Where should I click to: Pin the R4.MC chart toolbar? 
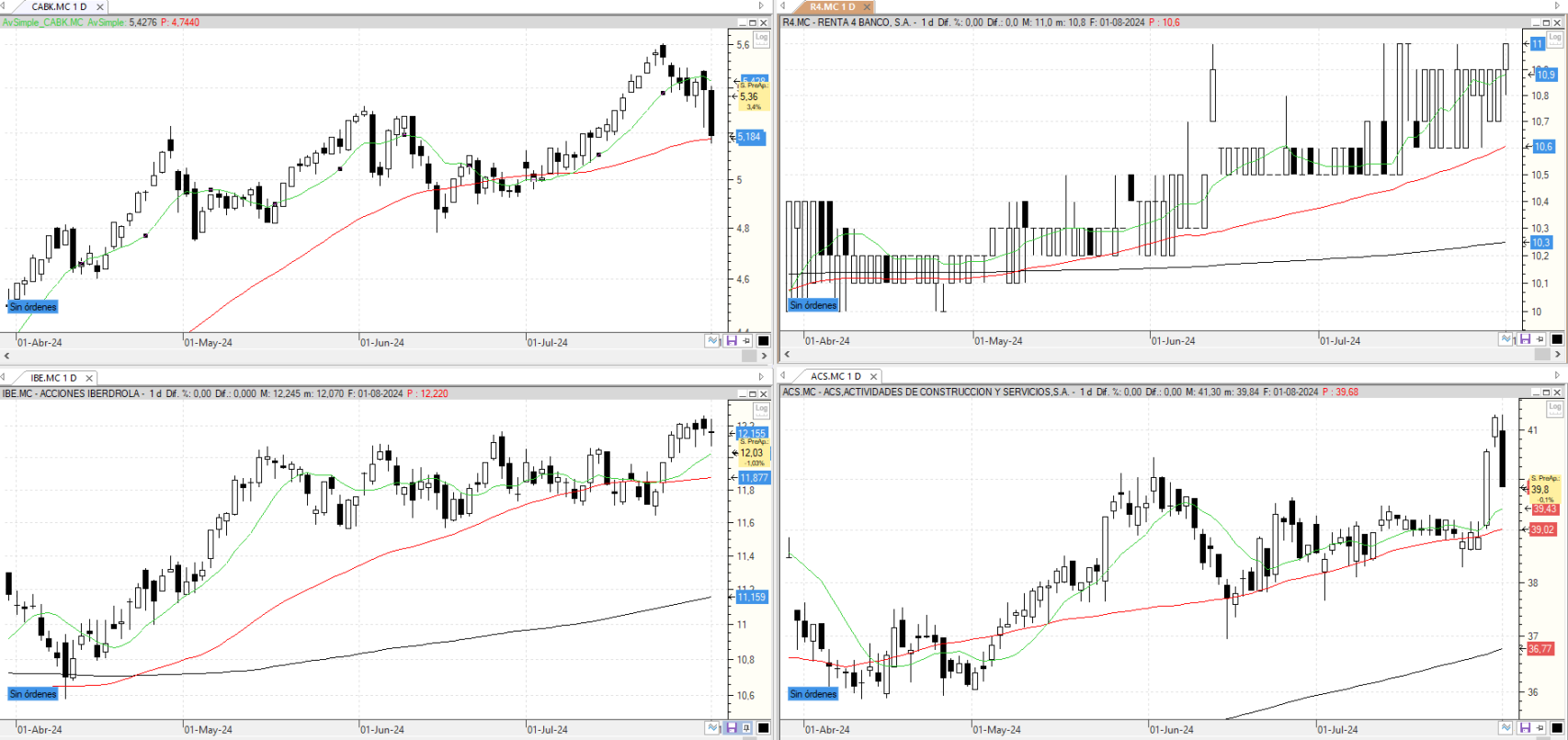tap(1540, 339)
